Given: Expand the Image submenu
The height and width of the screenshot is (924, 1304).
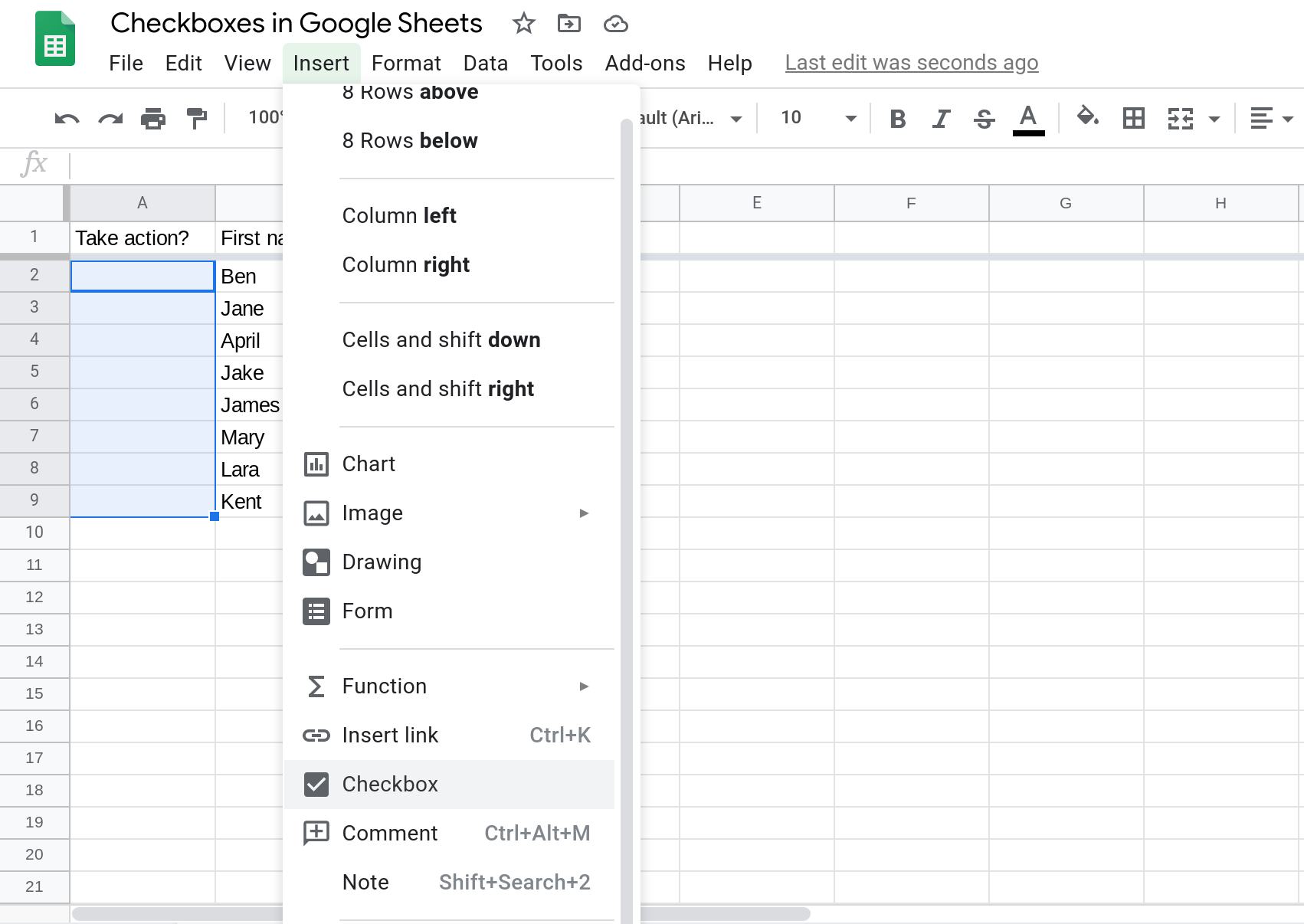Looking at the screenshot, I should [x=450, y=513].
